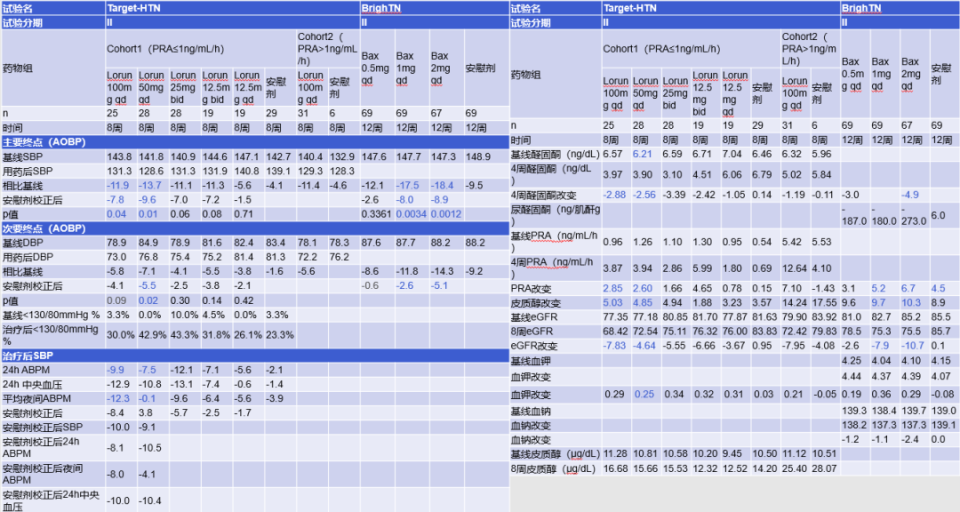Select the 24h 中央血压 row label
960x512 pixels.
(32, 384)
